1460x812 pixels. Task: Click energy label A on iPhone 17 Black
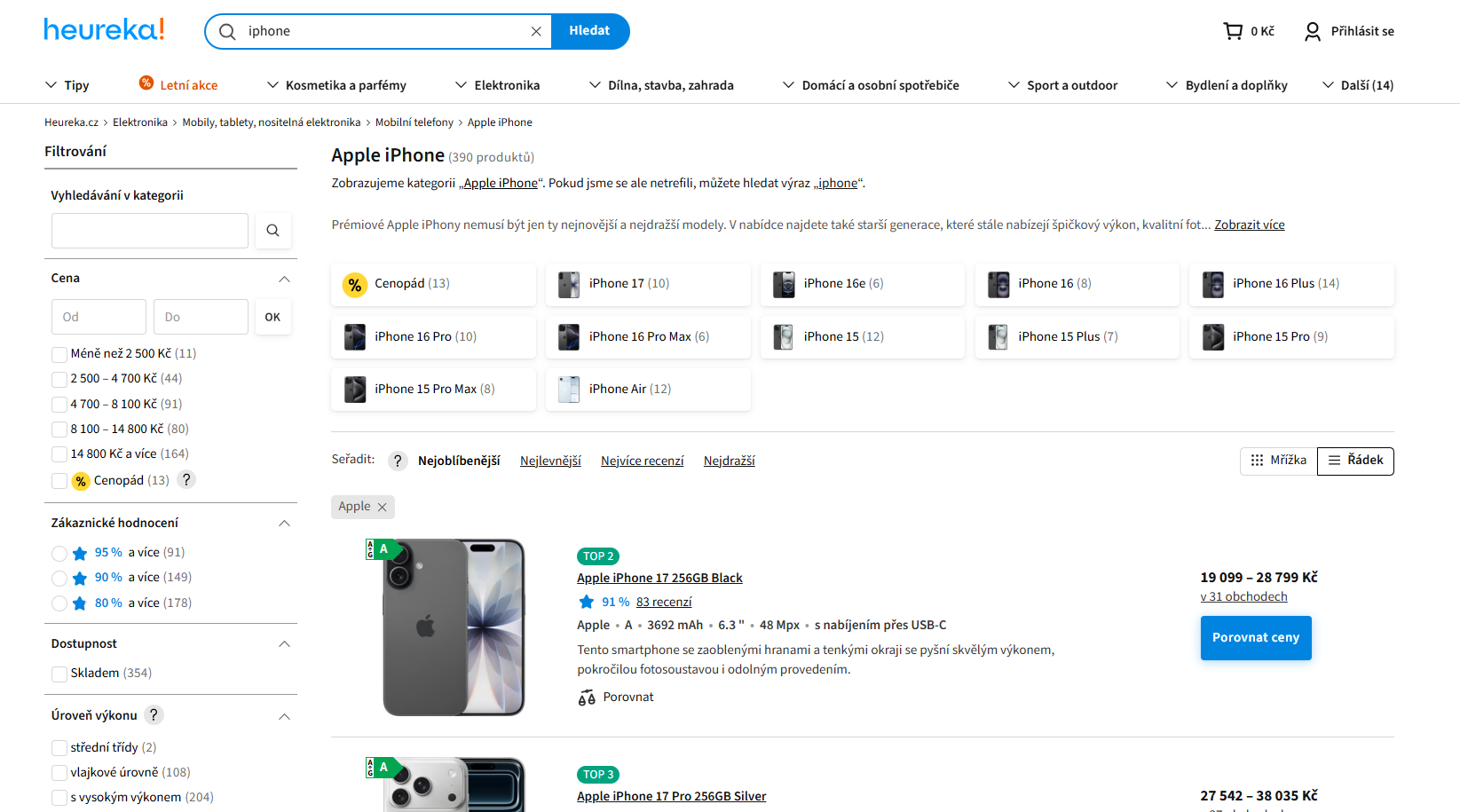pyautogui.click(x=383, y=549)
